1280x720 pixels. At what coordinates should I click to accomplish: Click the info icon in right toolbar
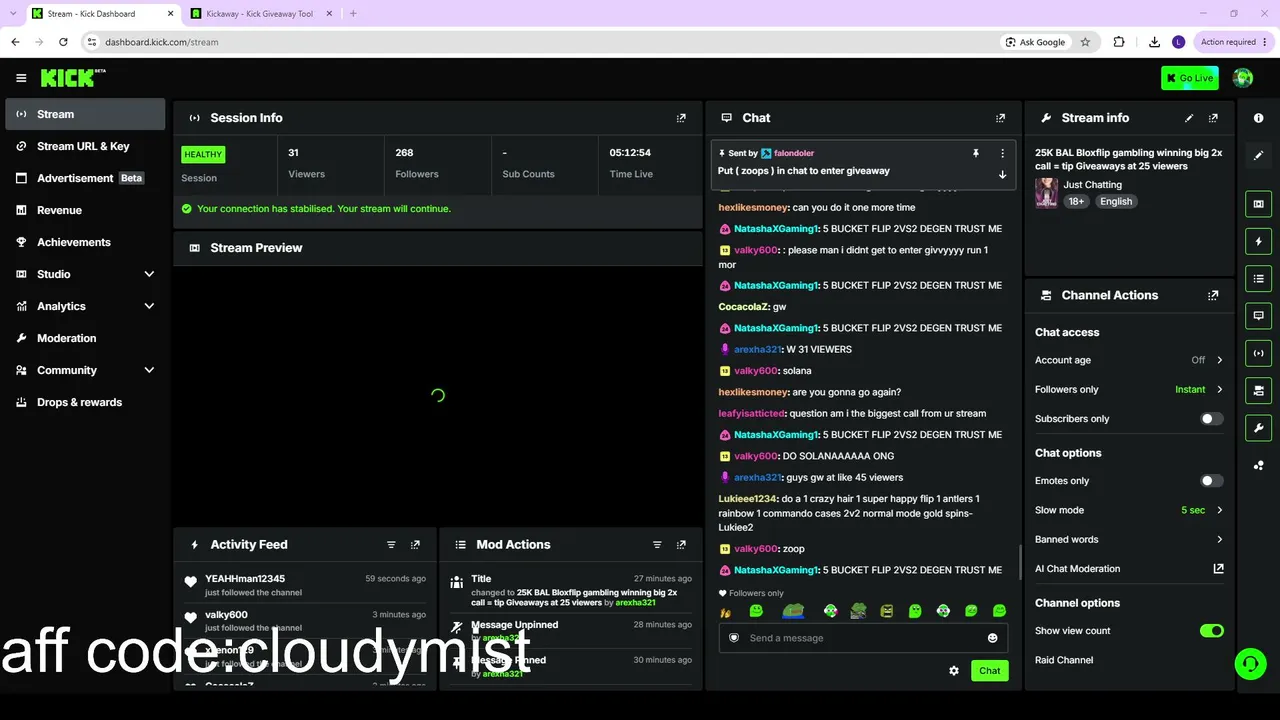tap(1258, 118)
